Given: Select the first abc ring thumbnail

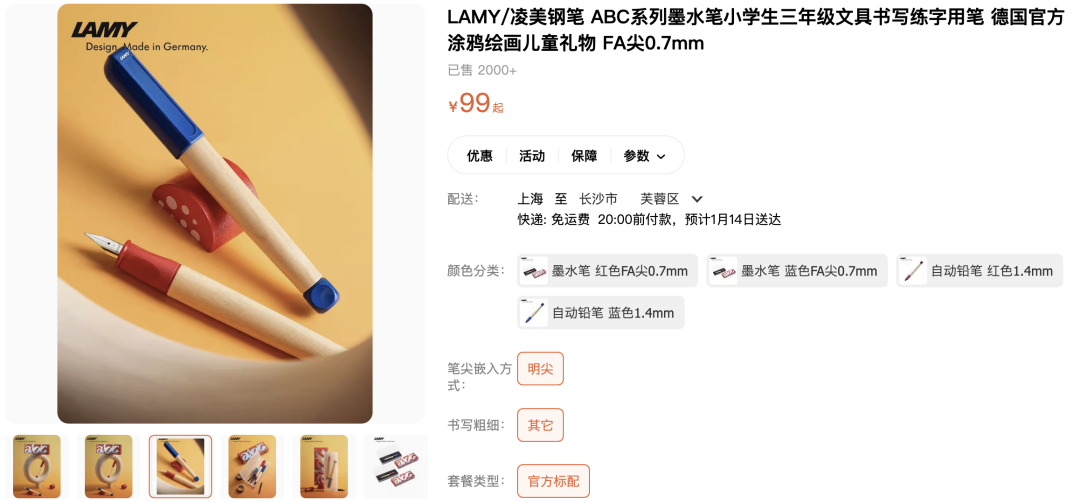Looking at the screenshot, I should pyautogui.click(x=37, y=466).
